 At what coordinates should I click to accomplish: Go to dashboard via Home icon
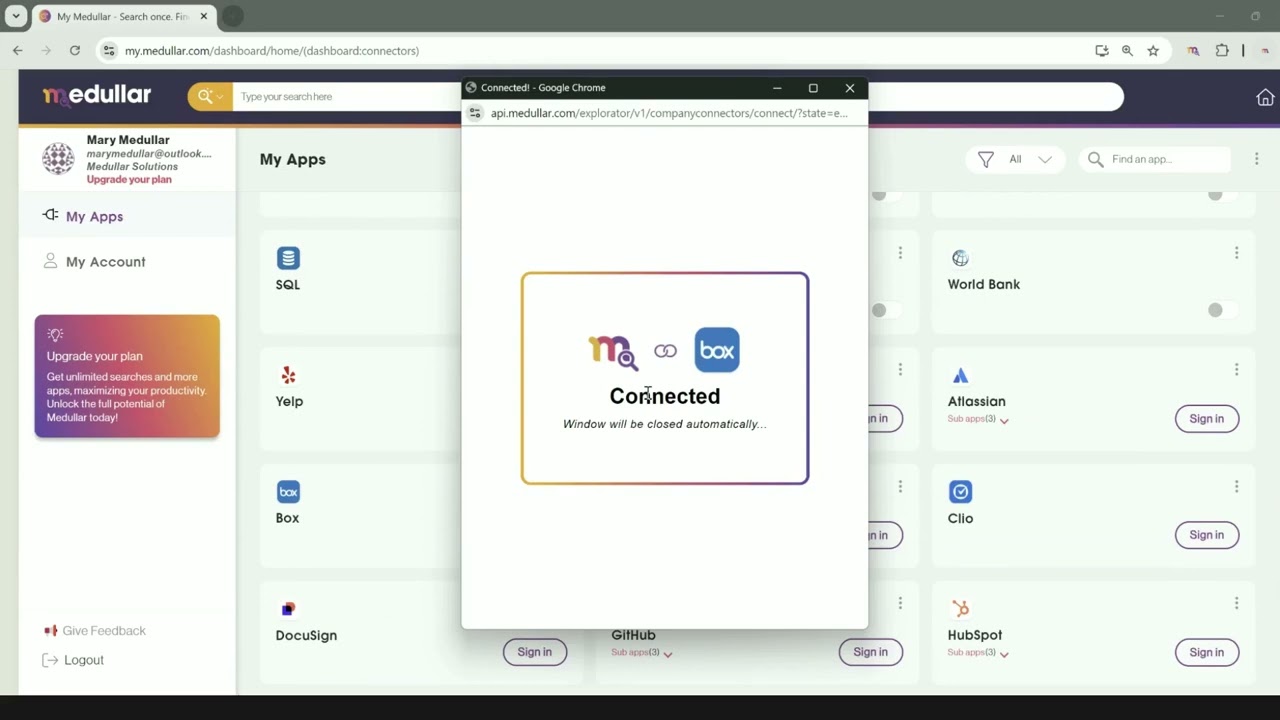pyautogui.click(x=1265, y=97)
